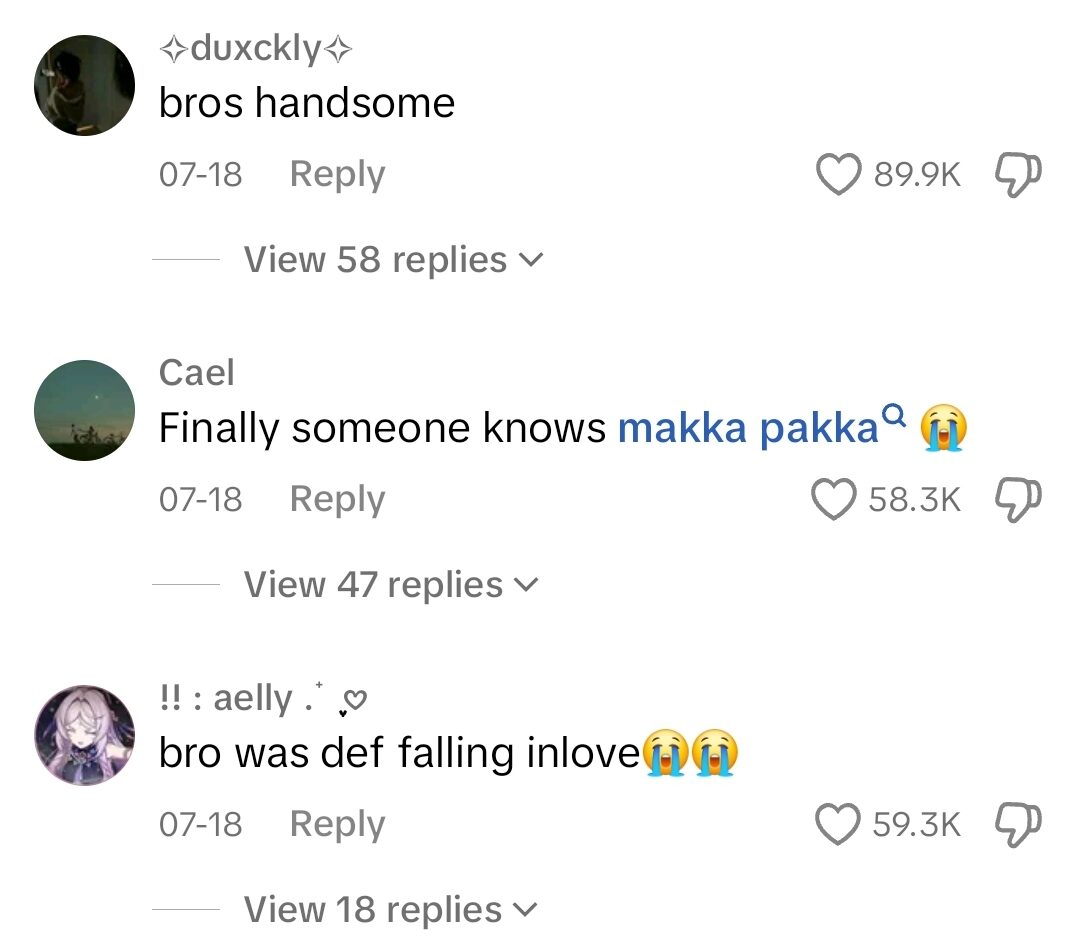The image size is (1080, 950).
Task: Reply to Cael's comment
Action: point(336,499)
